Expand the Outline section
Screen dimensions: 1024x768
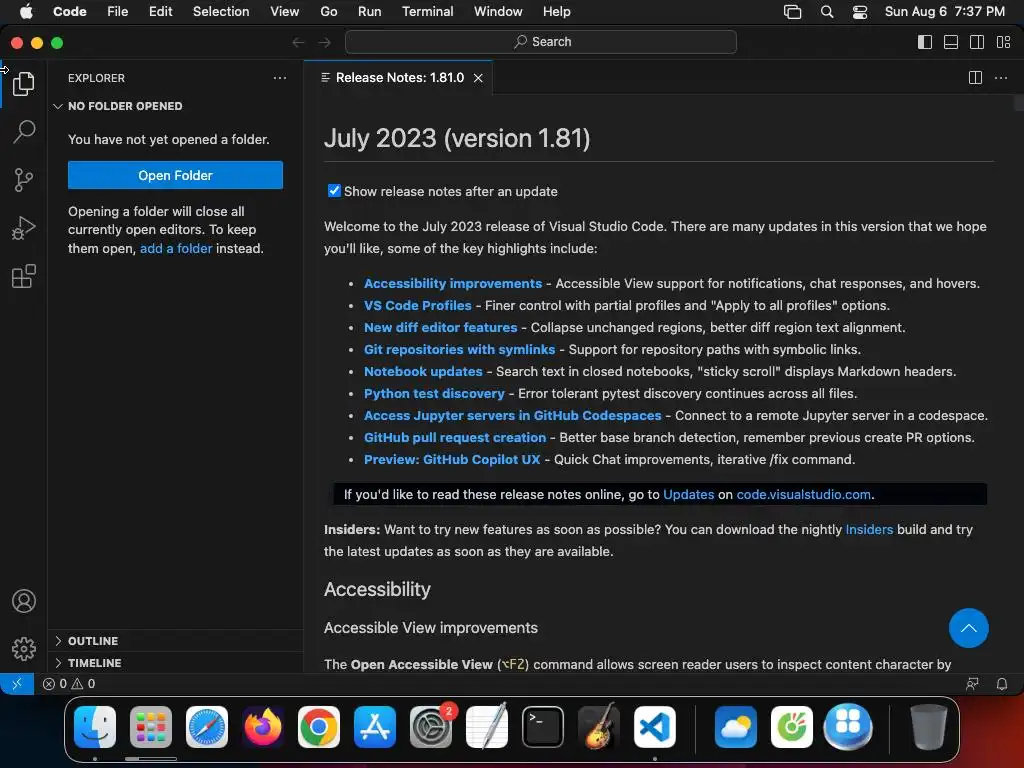click(175, 641)
